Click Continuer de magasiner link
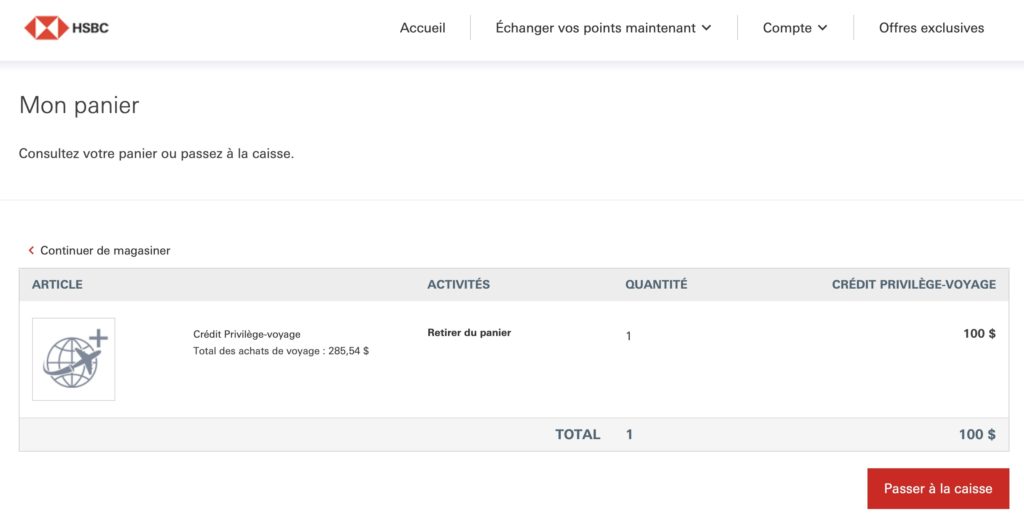This screenshot has width=1024, height=519. 105,251
